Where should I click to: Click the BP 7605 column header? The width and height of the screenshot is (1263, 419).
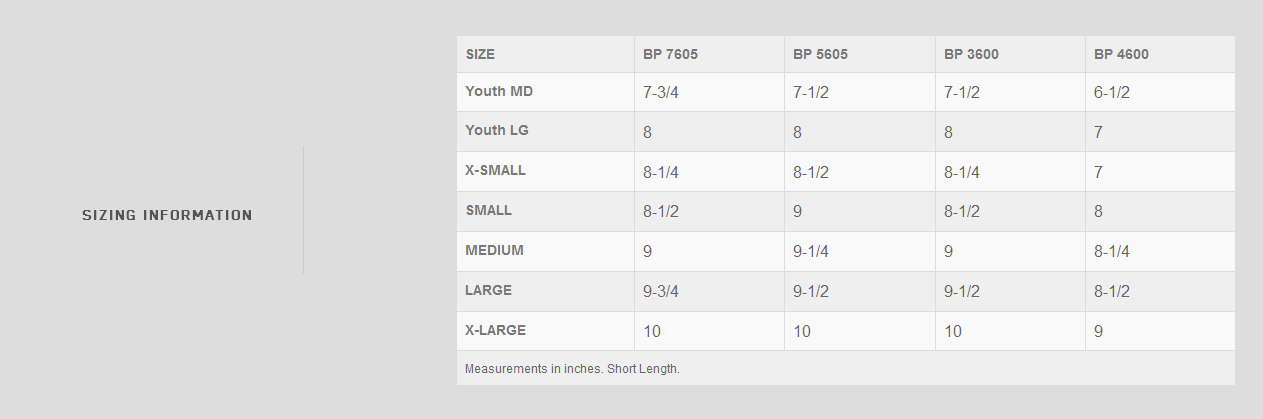[670, 55]
